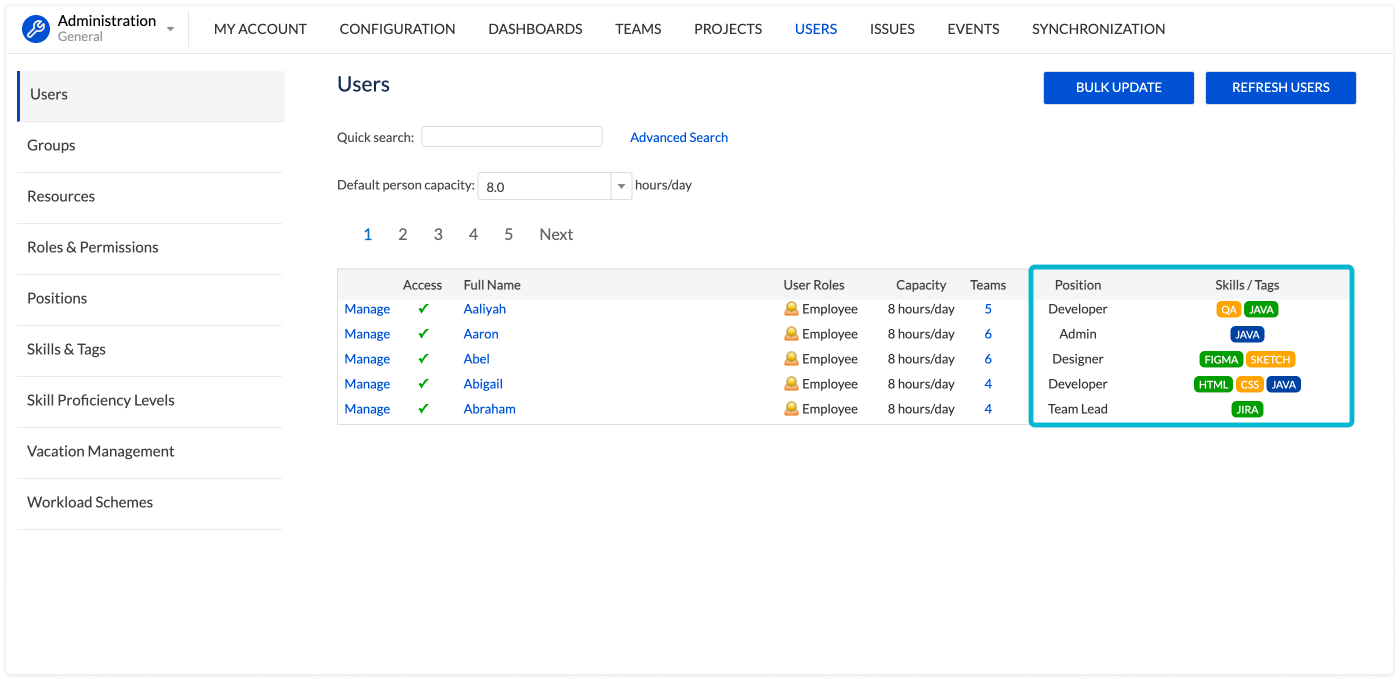Open the default person capacity dropdown
The height and width of the screenshot is (681, 1399).
point(621,186)
